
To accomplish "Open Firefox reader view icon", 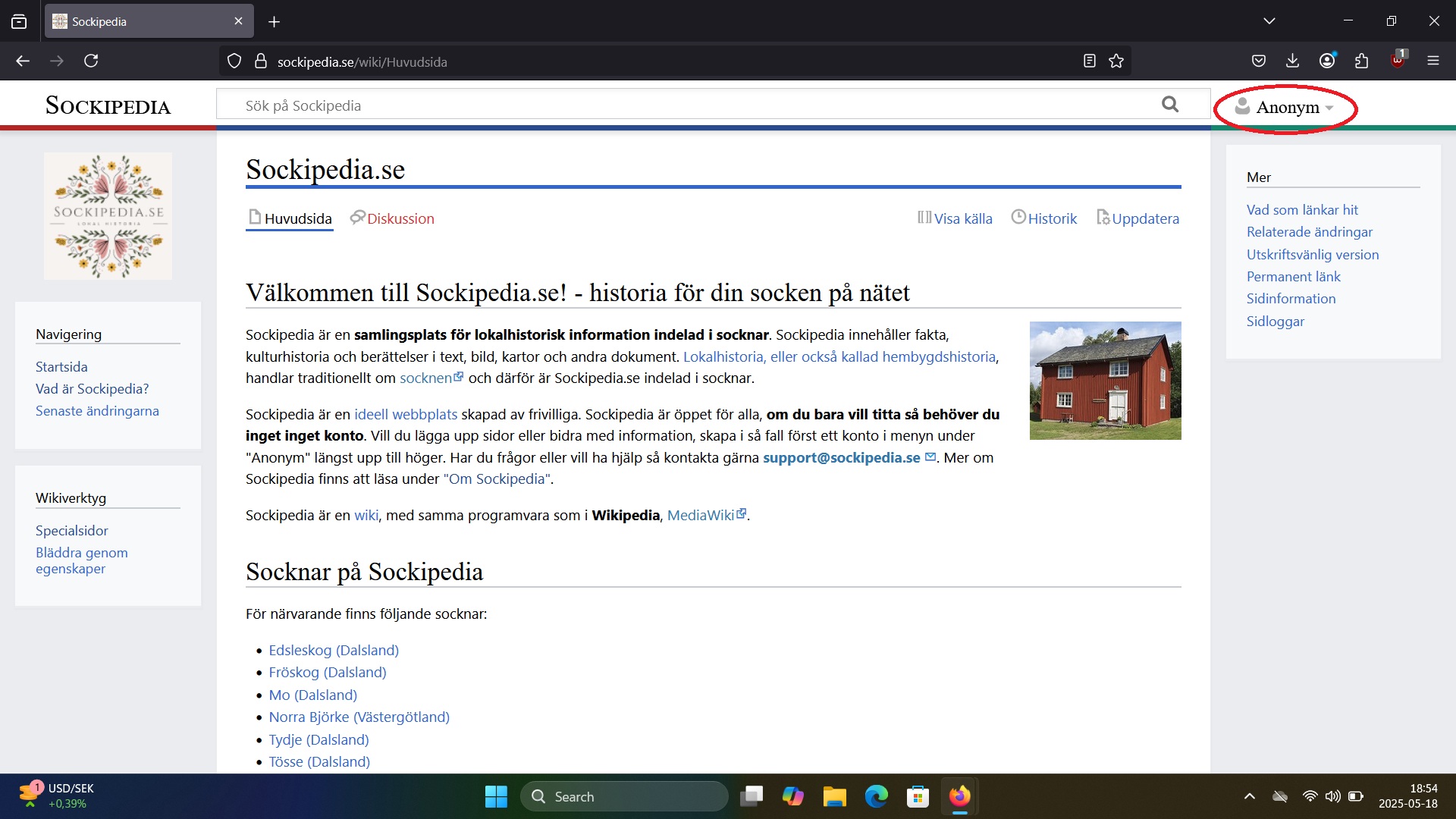I will tap(1090, 61).
